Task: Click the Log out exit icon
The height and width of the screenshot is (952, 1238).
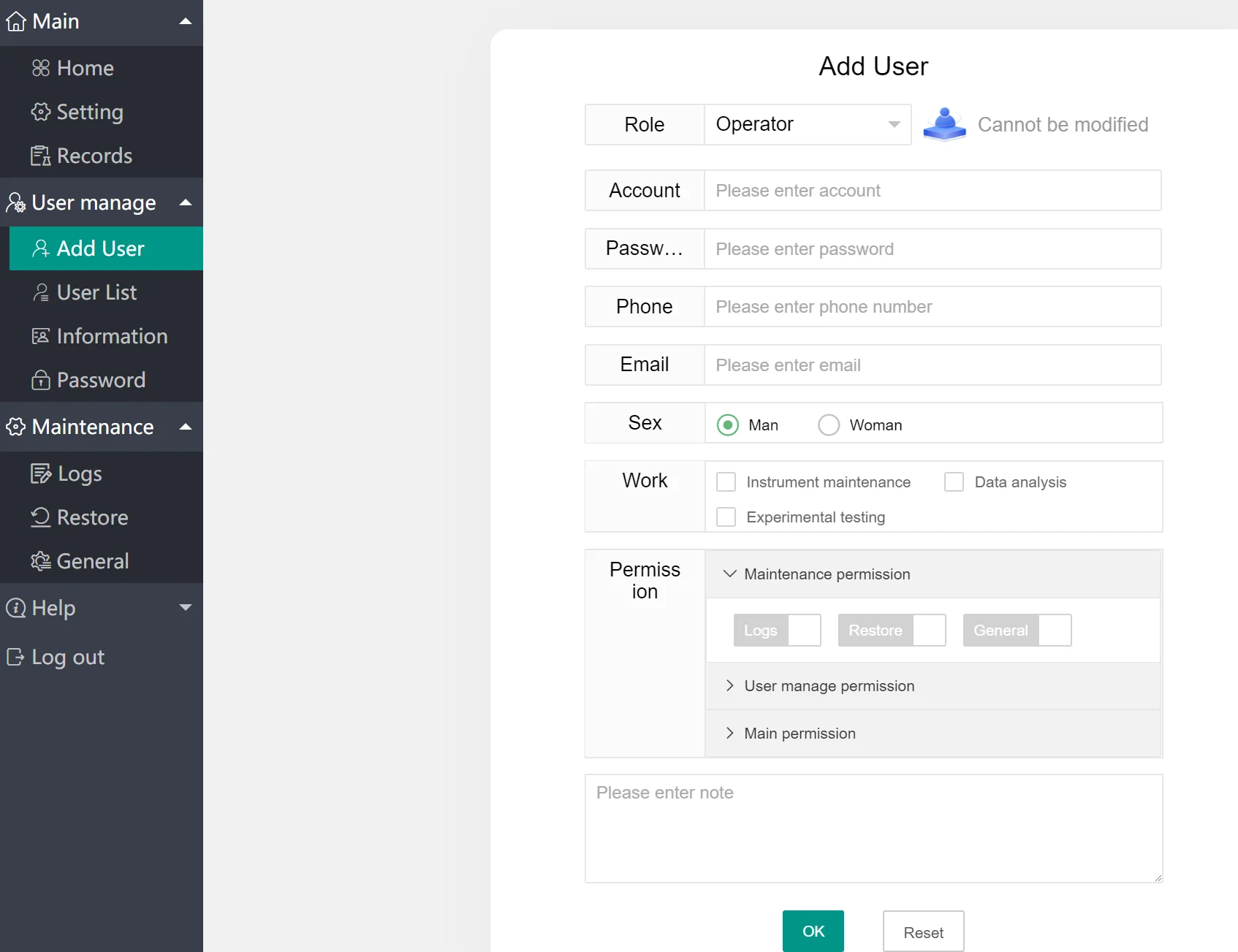Action: [16, 657]
